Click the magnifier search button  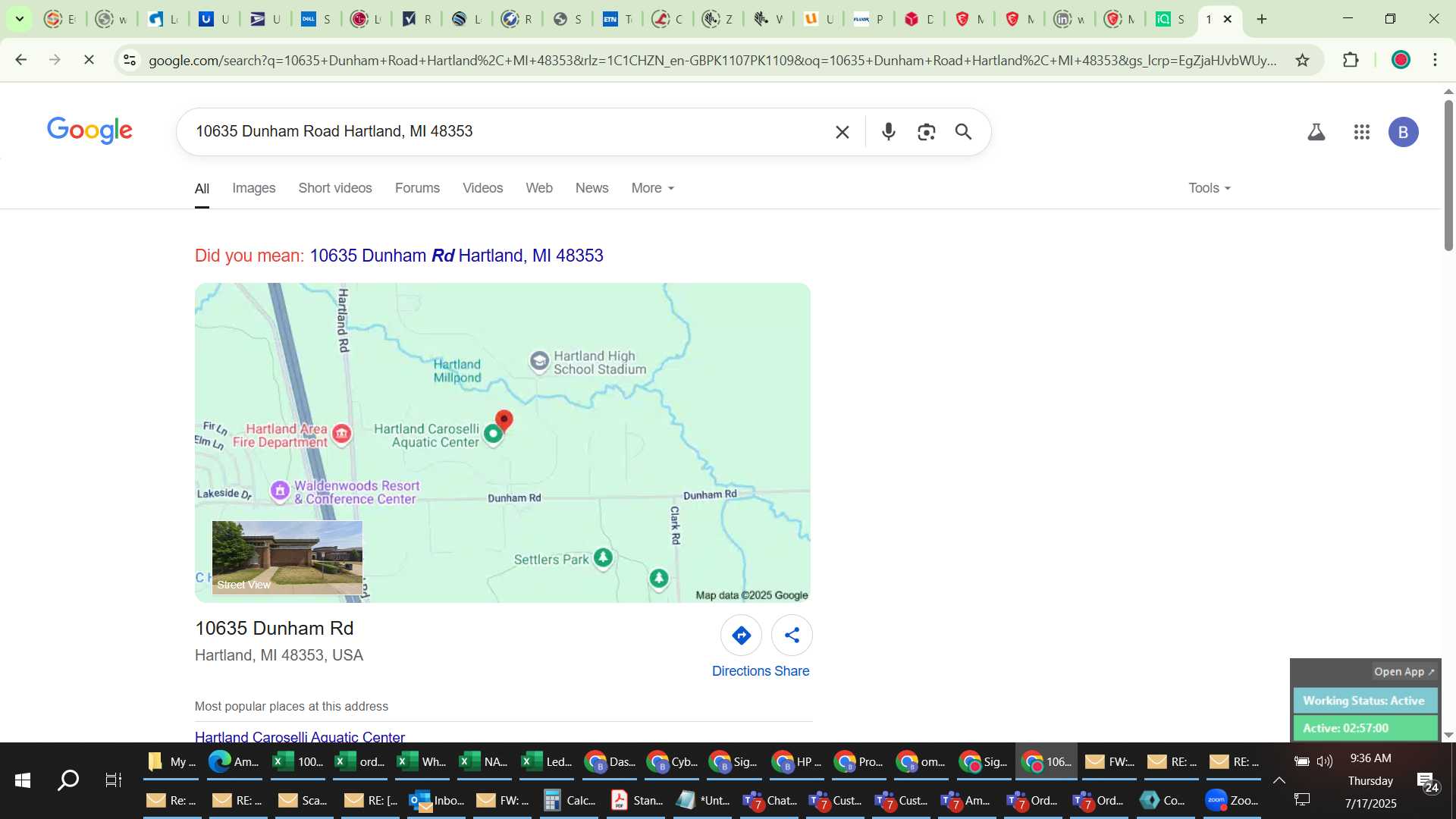[x=963, y=132]
